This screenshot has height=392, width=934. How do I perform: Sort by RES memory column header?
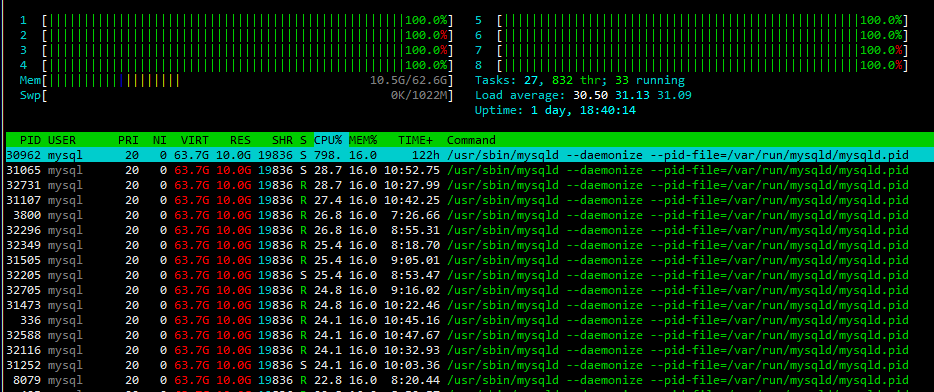click(241, 141)
